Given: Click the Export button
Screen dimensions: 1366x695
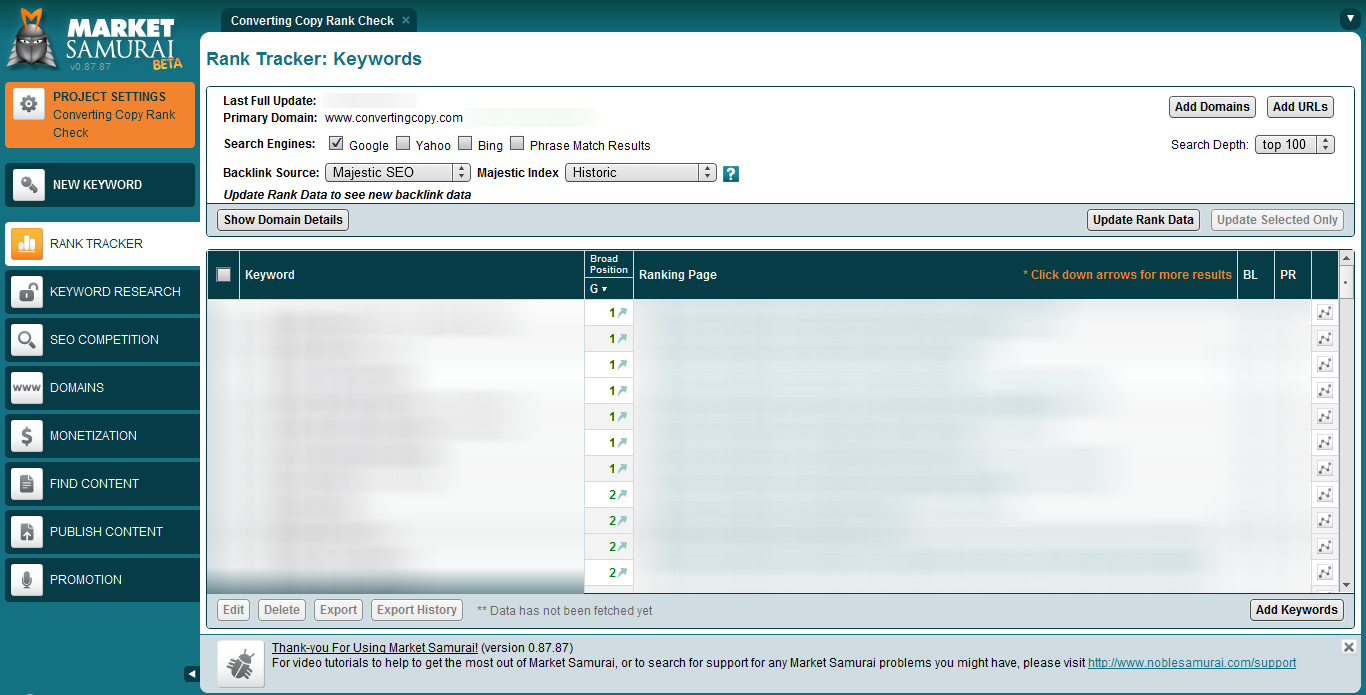Looking at the screenshot, I should click(x=338, y=610).
